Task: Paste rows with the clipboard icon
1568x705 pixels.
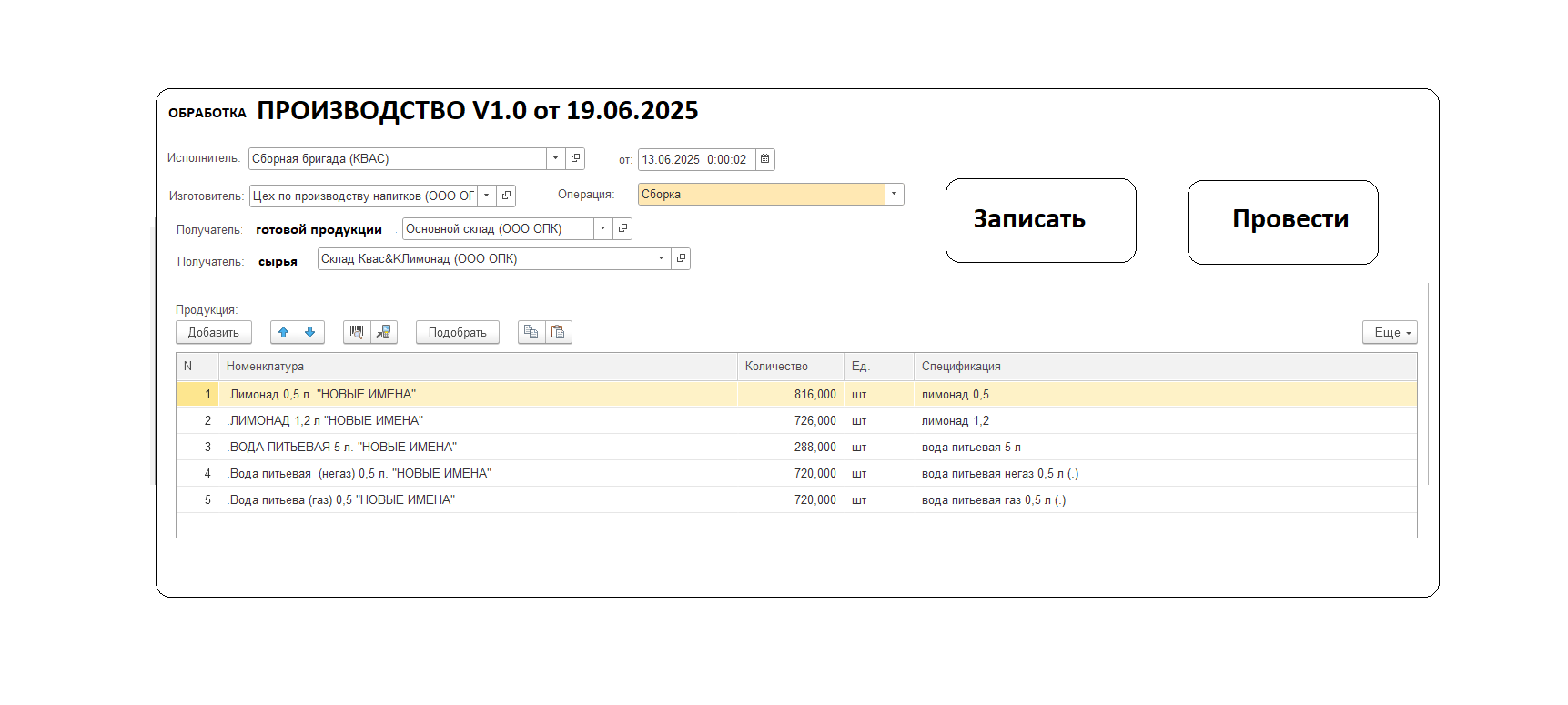Action: pos(558,333)
